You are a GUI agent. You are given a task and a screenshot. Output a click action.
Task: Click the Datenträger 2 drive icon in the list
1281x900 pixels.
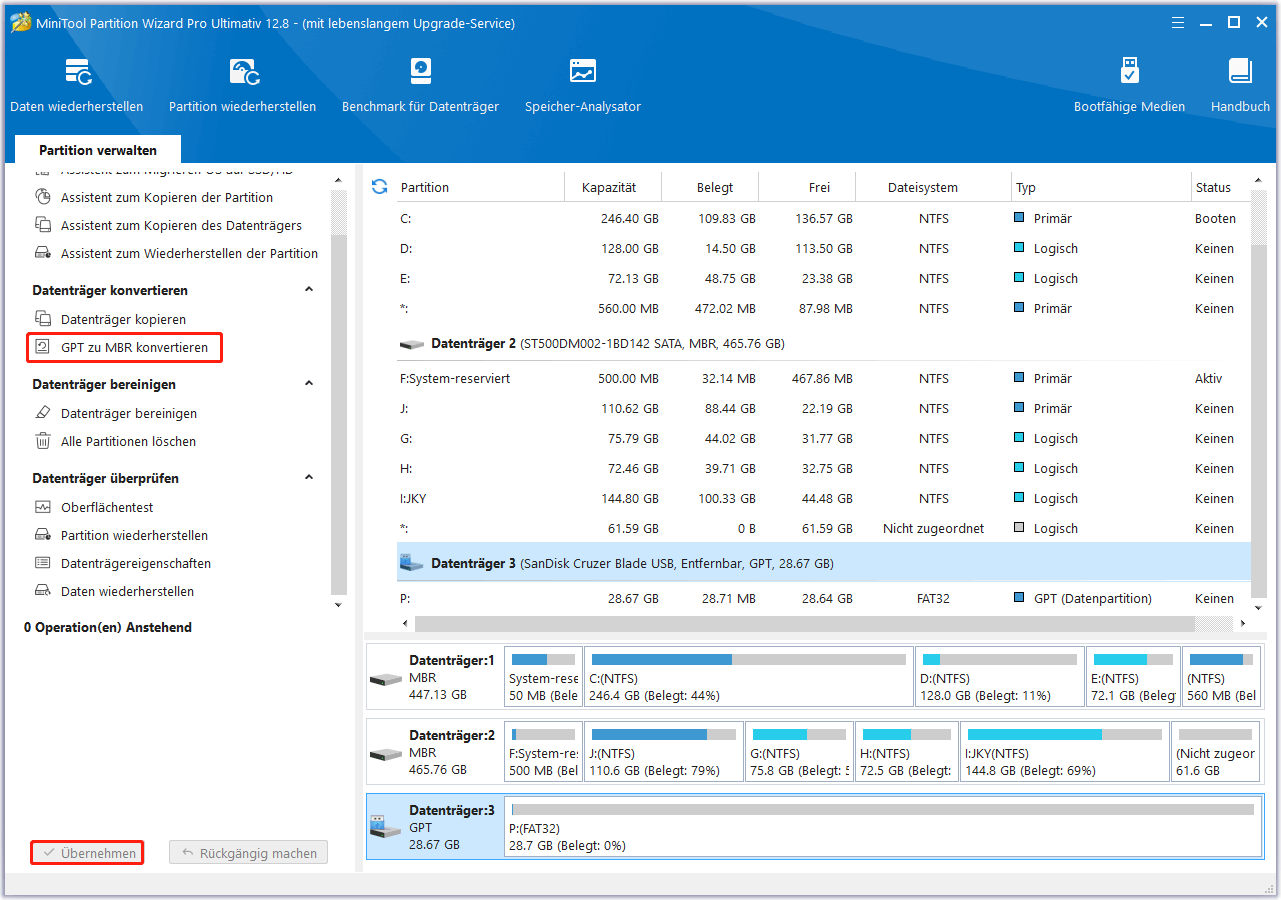411,344
